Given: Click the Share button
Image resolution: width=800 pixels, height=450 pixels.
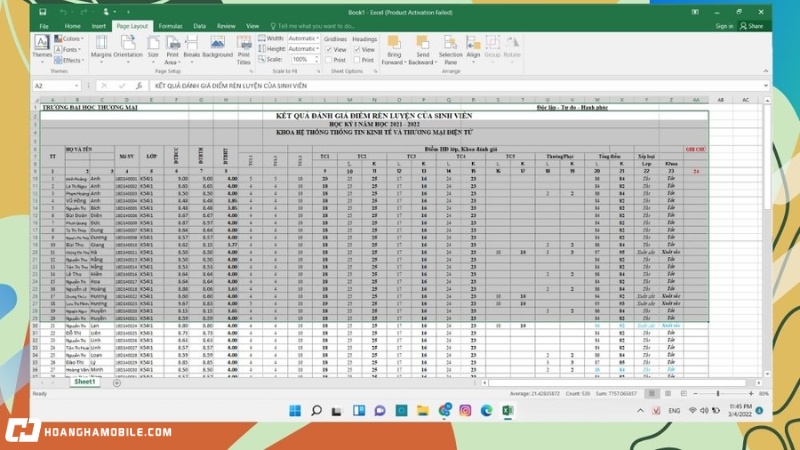Looking at the screenshot, I should pyautogui.click(x=752, y=26).
